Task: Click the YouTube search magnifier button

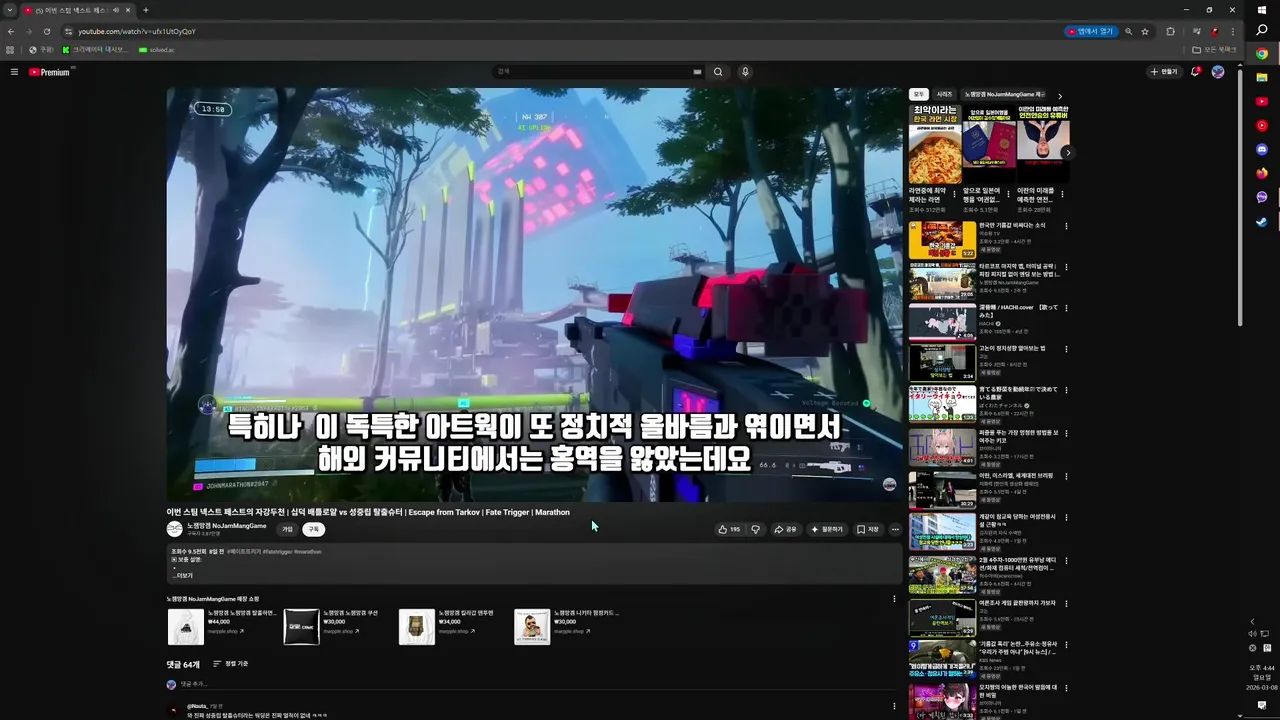Action: (x=718, y=72)
